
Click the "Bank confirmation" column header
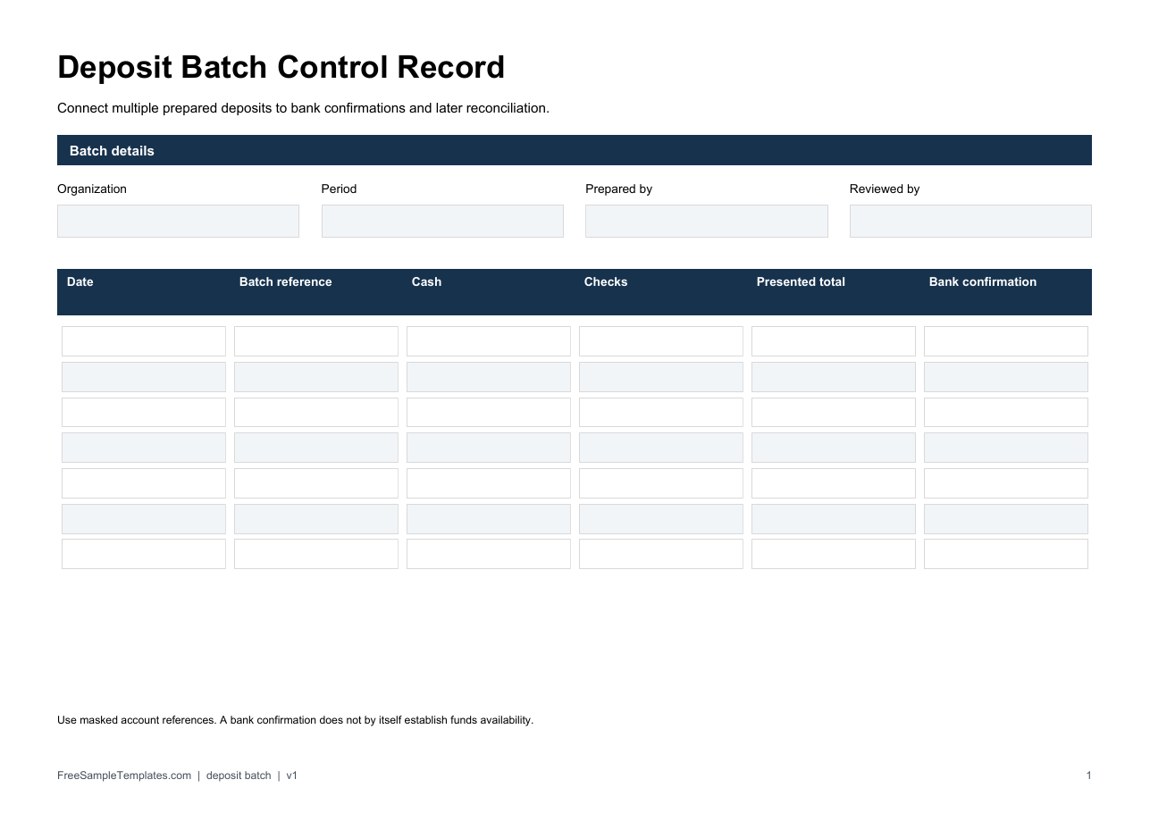point(982,282)
